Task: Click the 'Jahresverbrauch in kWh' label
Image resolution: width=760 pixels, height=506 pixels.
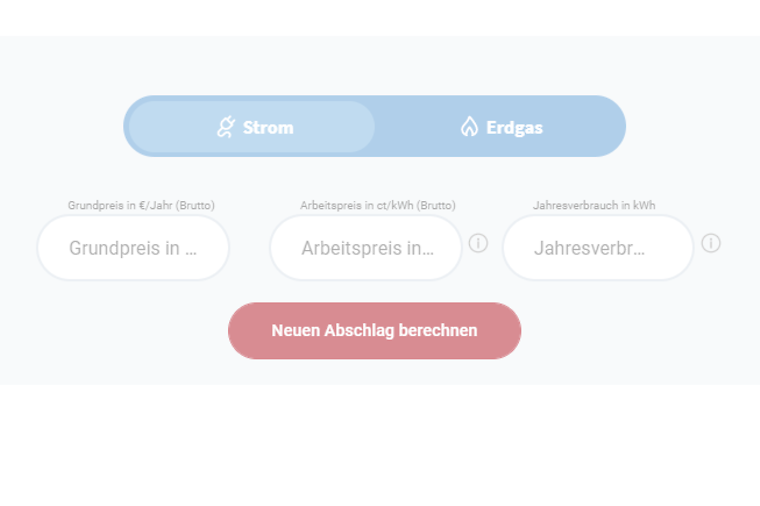Action: 594,206
